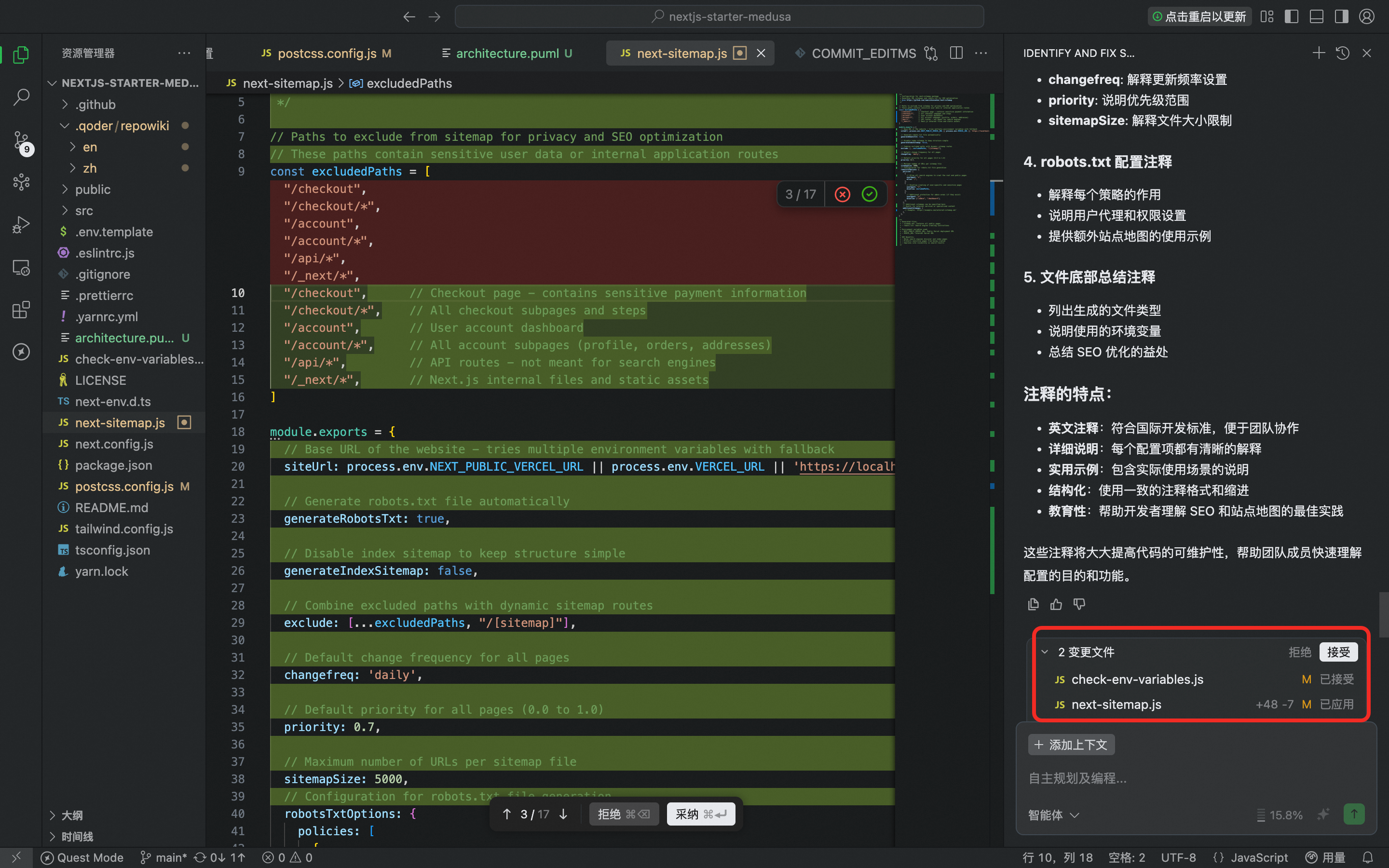Screen dimensions: 1389x868
Task: Accept inline change with green check icon
Action: tap(870, 195)
